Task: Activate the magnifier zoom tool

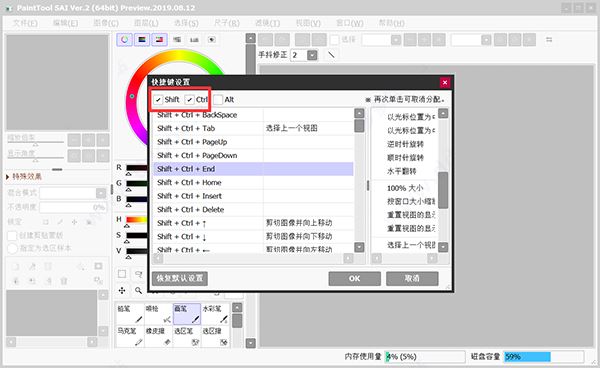Action: point(139,291)
